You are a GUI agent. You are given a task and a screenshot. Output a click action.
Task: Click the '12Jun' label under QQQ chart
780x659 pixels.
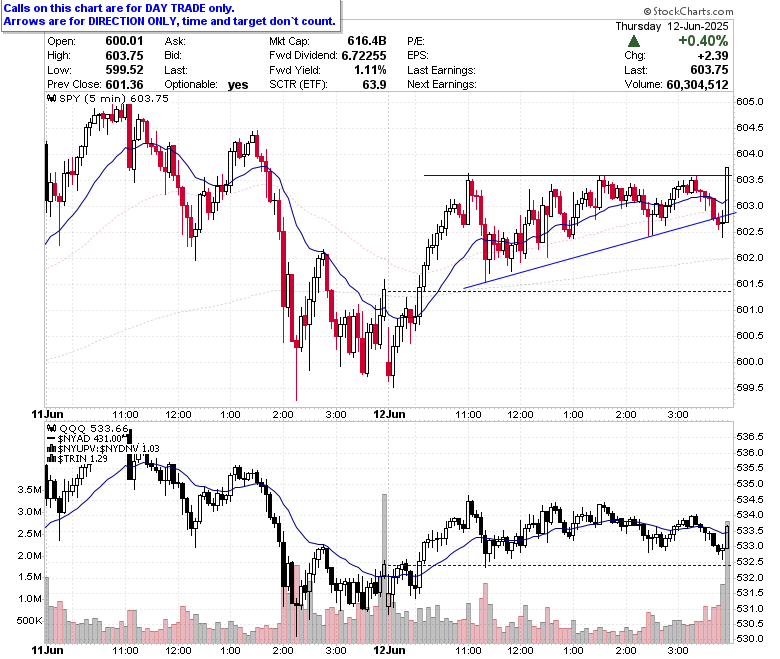tap(389, 650)
